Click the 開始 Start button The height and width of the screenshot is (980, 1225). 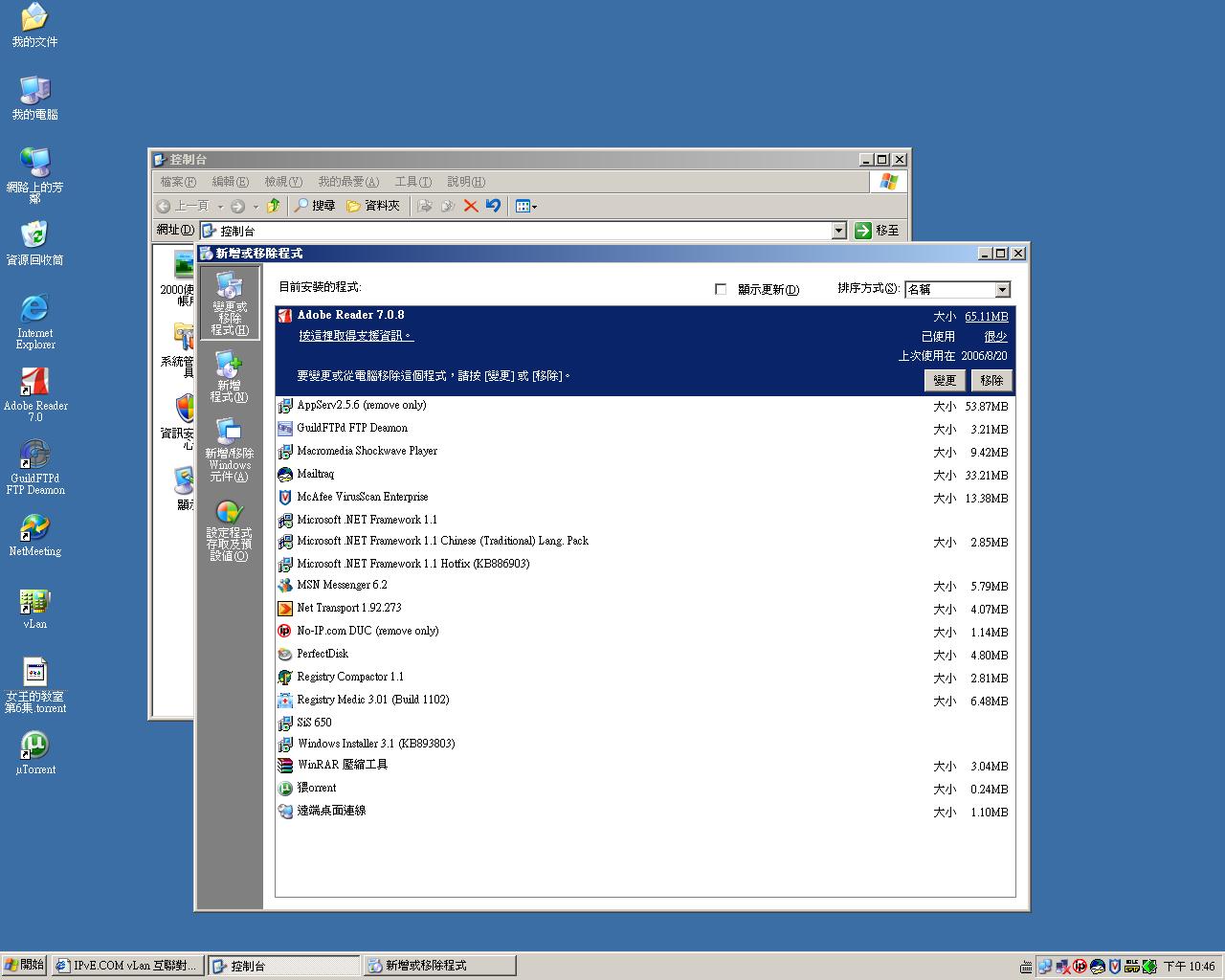tap(24, 966)
